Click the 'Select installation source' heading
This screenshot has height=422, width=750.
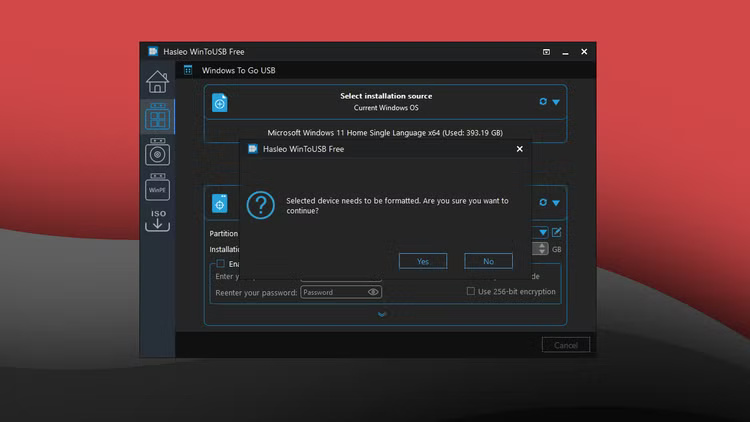pyautogui.click(x=386, y=96)
